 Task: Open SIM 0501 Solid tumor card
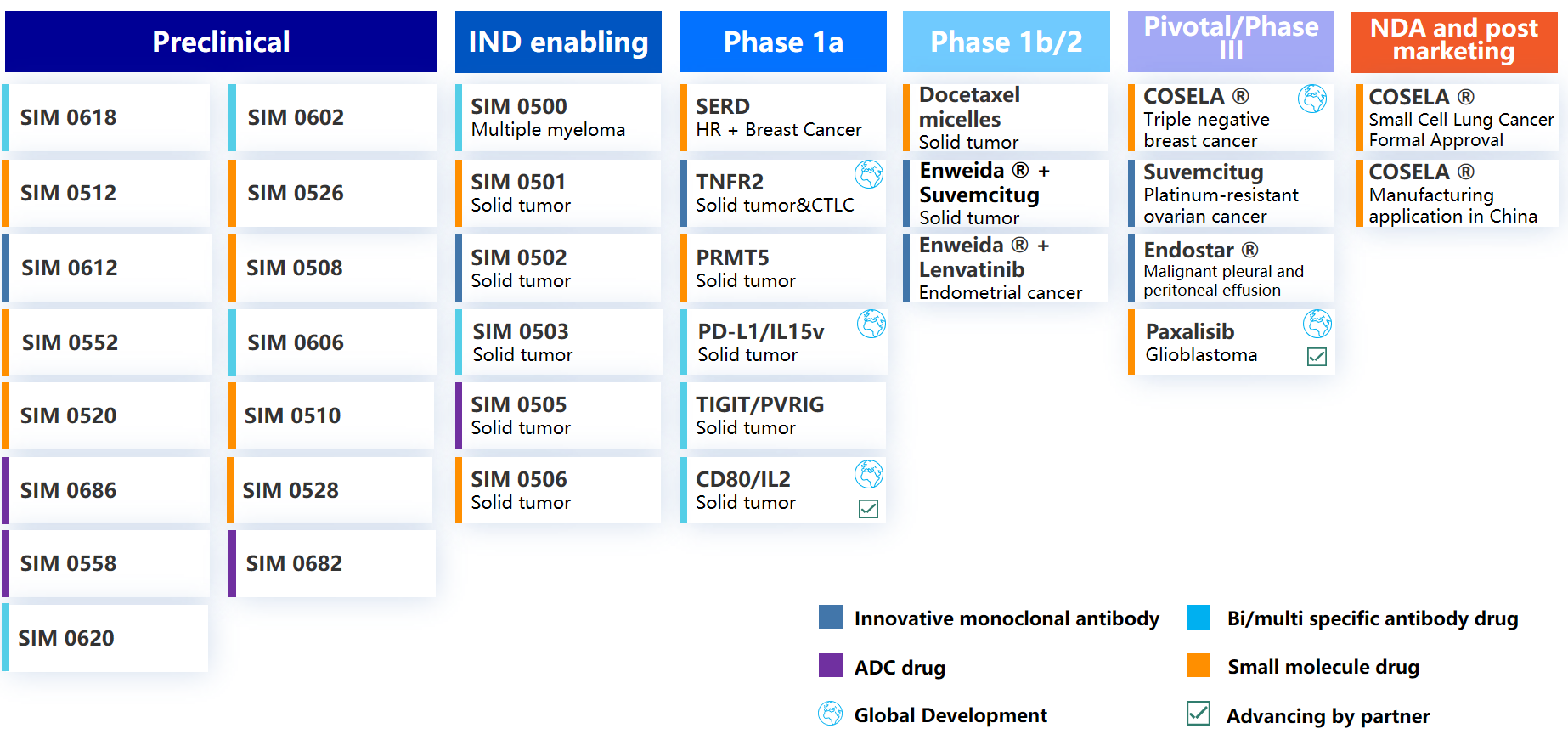(558, 193)
